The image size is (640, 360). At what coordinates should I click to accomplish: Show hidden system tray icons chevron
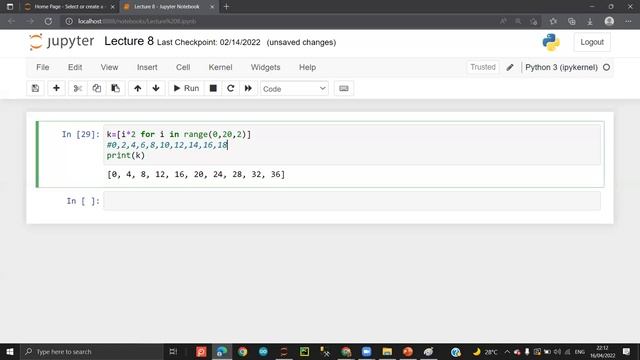pos(507,352)
